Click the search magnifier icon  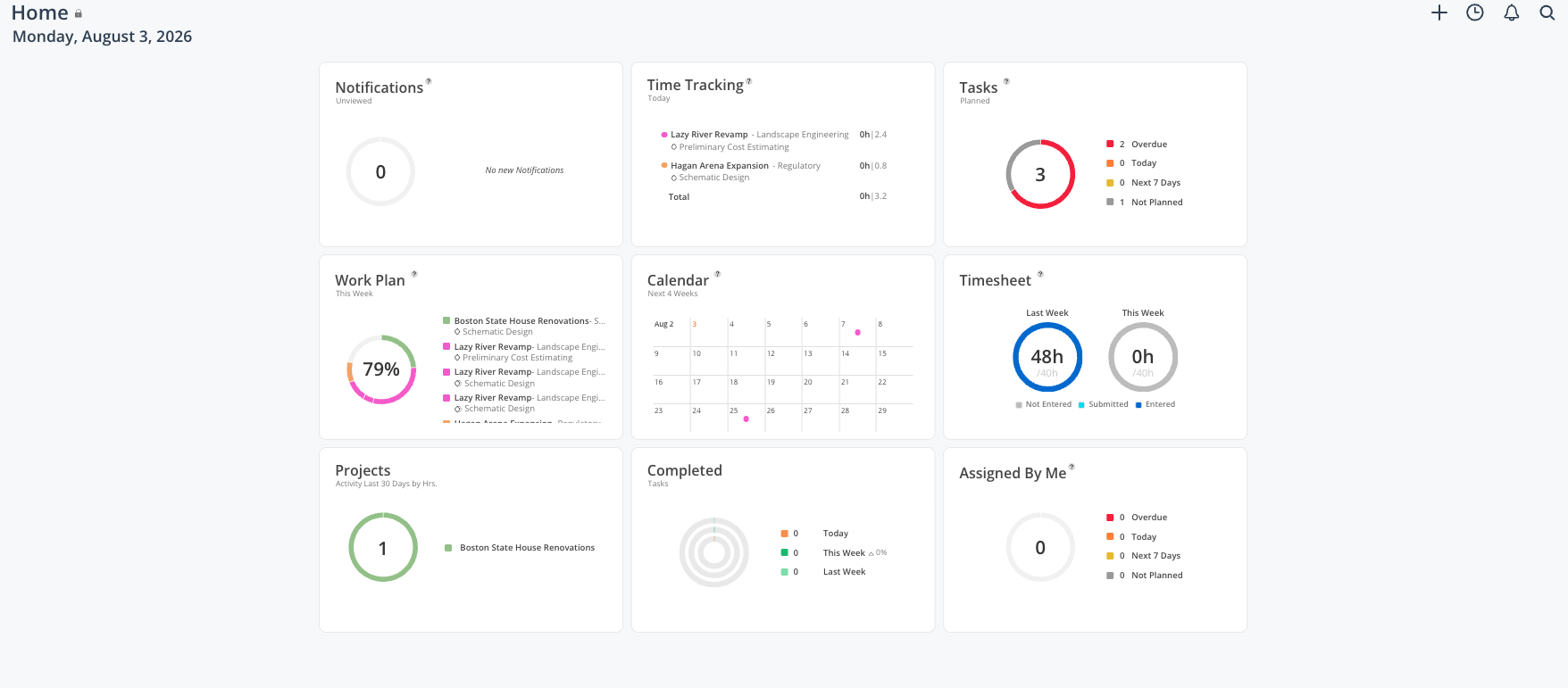1547,12
